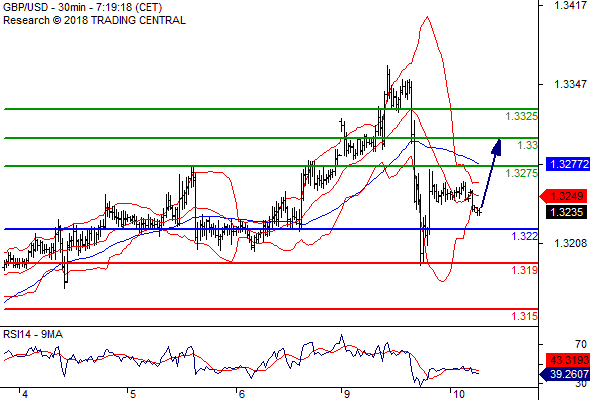
Task: Click the blue 1.322 pivot label
Action: (x=525, y=236)
